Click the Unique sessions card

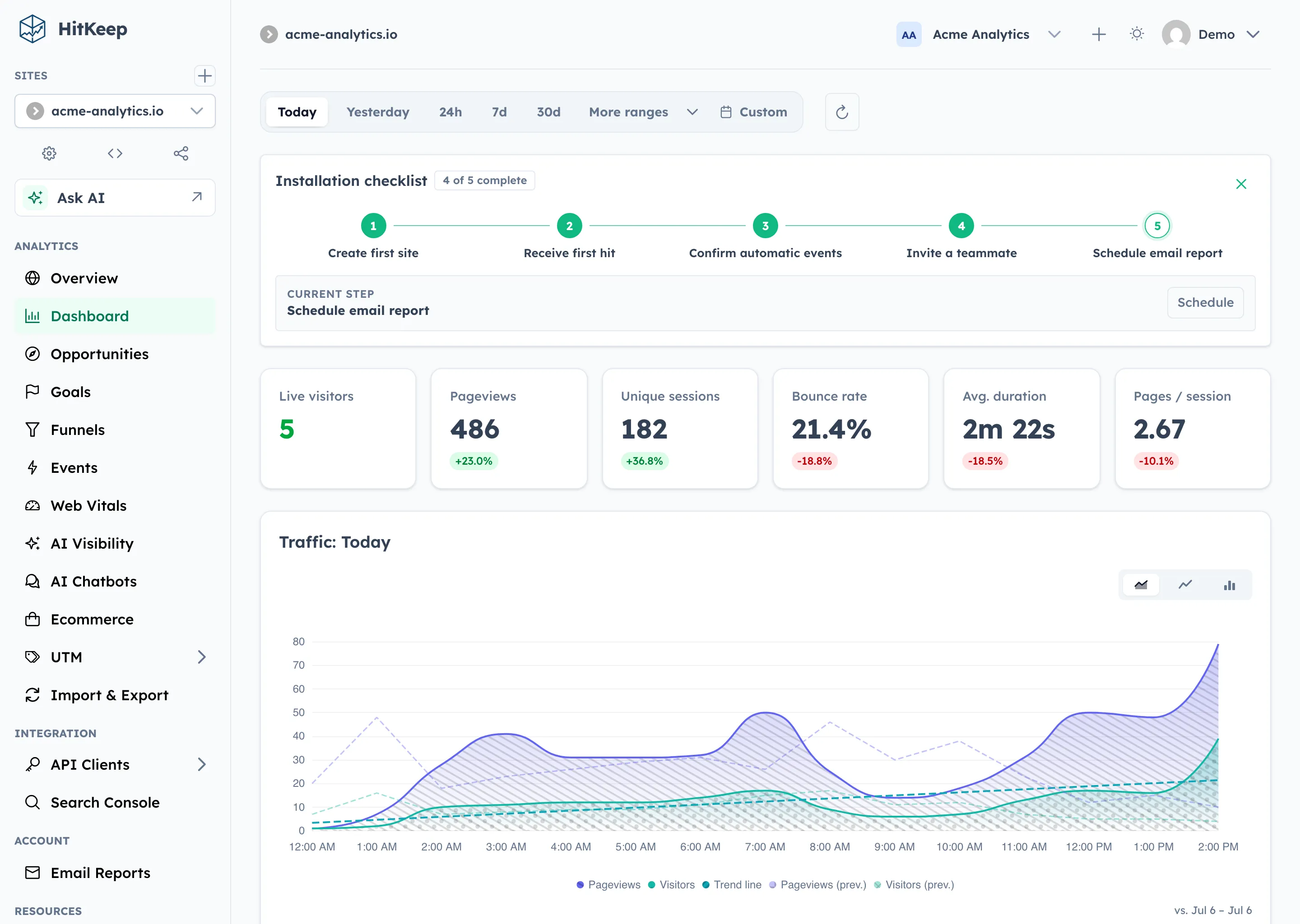680,429
